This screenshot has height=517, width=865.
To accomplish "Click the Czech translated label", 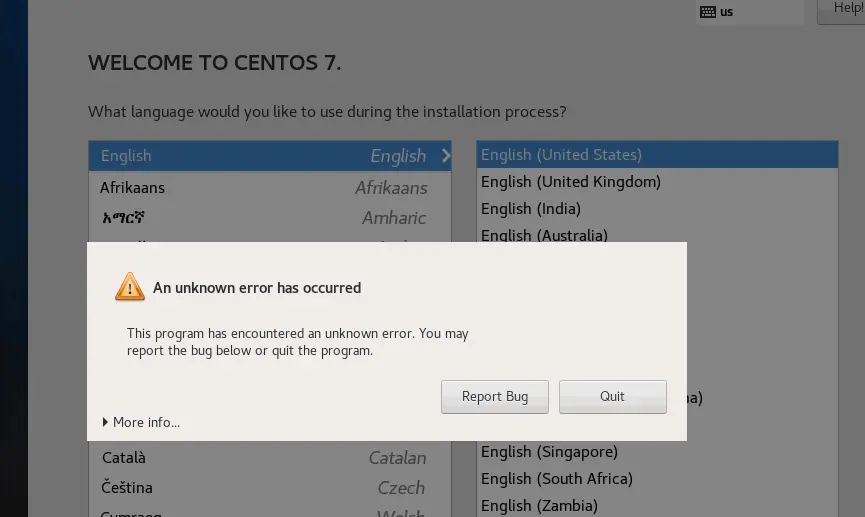I will [401, 488].
